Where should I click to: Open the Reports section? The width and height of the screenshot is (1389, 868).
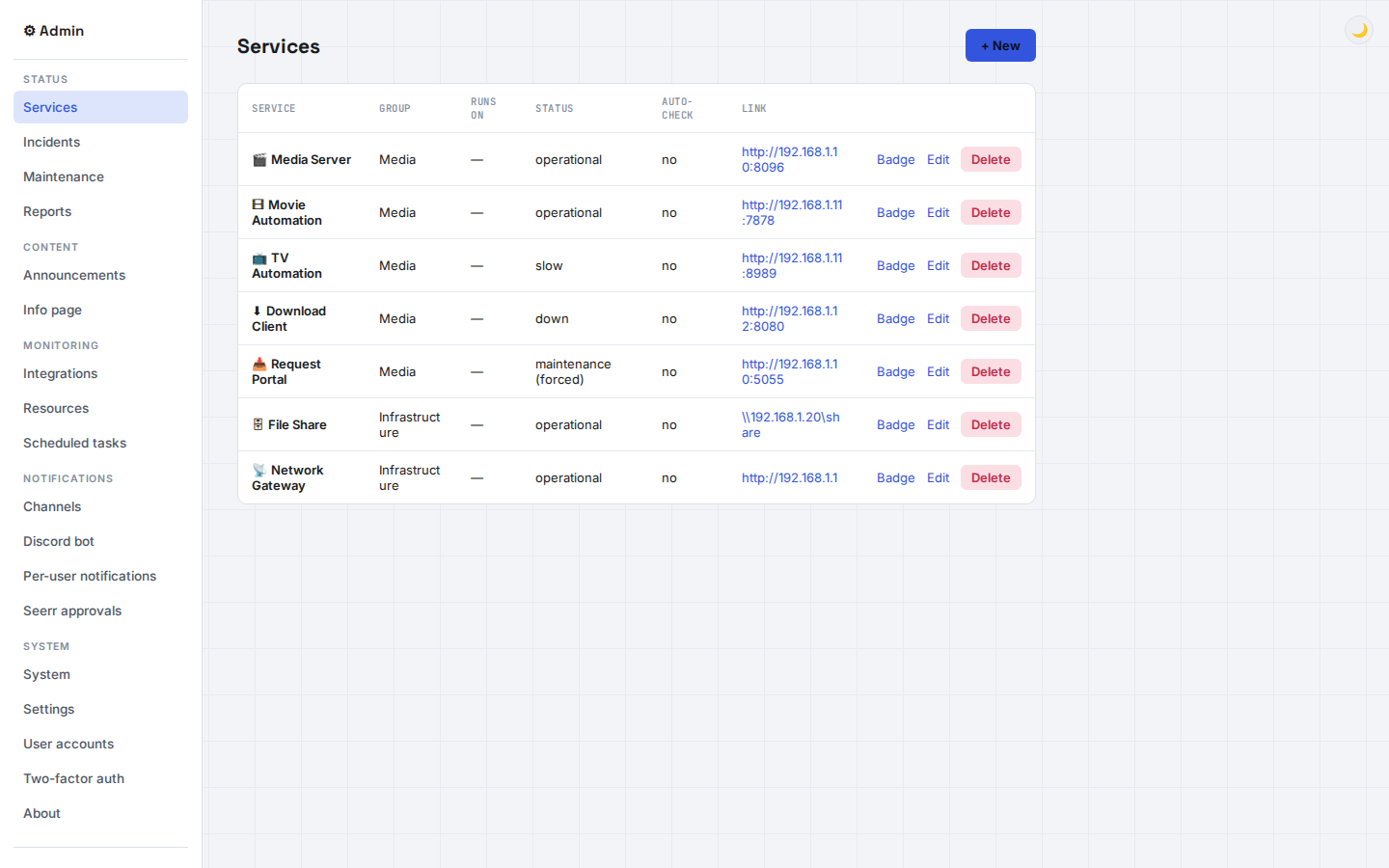coord(100,211)
